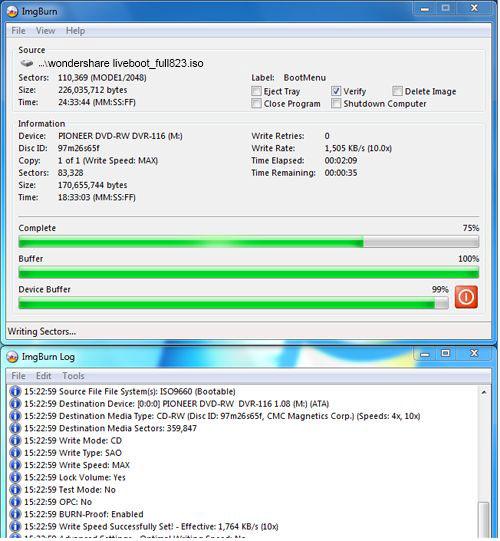500x541 pixels.
Task: Click the ImgBurn Log window title icon
Action: pyautogui.click(x=12, y=357)
